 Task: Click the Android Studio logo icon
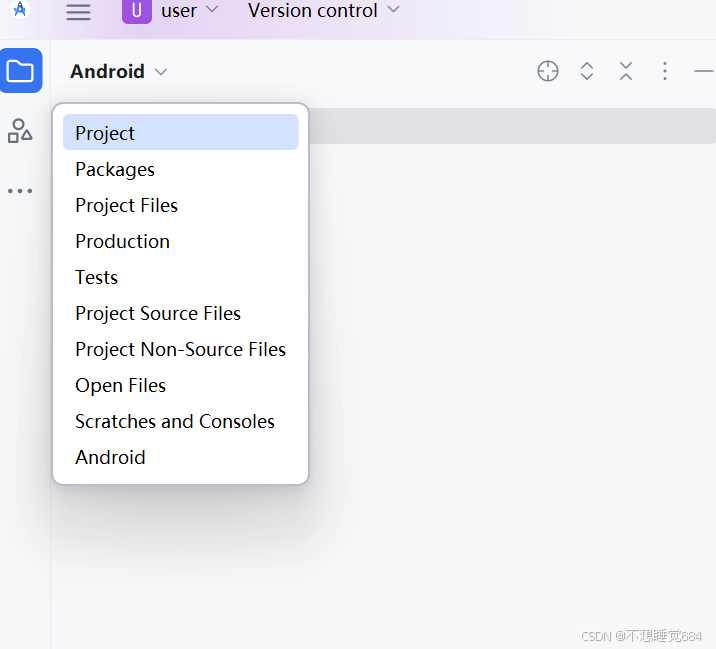point(20,9)
